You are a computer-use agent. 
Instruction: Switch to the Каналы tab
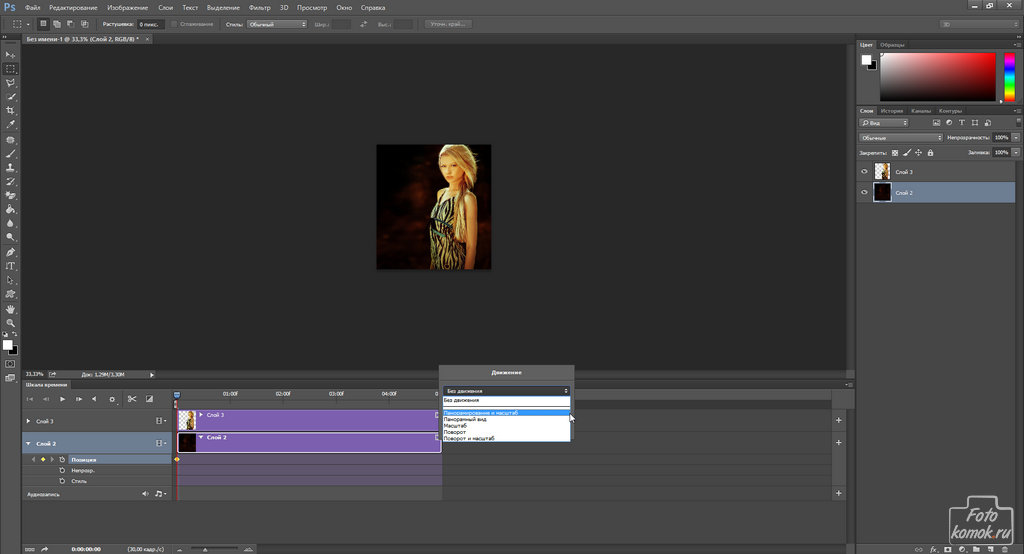click(x=923, y=111)
